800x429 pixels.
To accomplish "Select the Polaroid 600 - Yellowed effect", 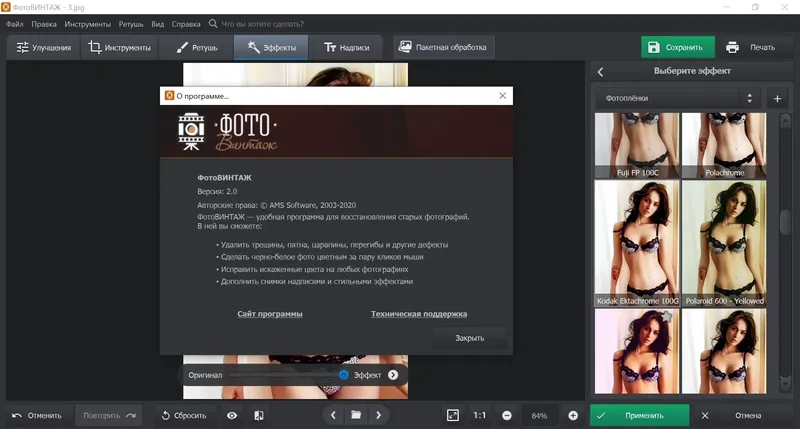I will click(x=724, y=243).
